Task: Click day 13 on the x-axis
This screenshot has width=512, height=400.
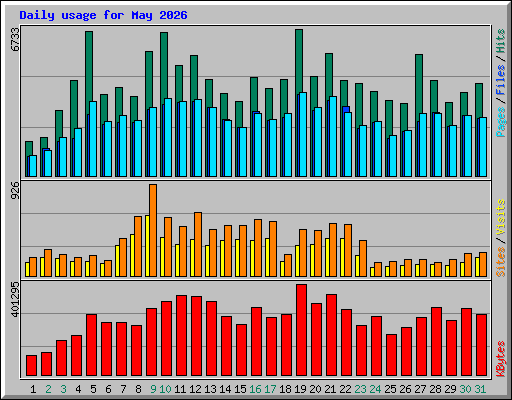Action: pyautogui.click(x=210, y=389)
